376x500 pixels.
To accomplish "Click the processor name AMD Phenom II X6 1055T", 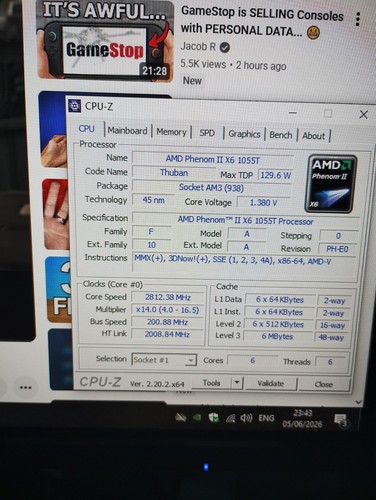I will pyautogui.click(x=213, y=159).
